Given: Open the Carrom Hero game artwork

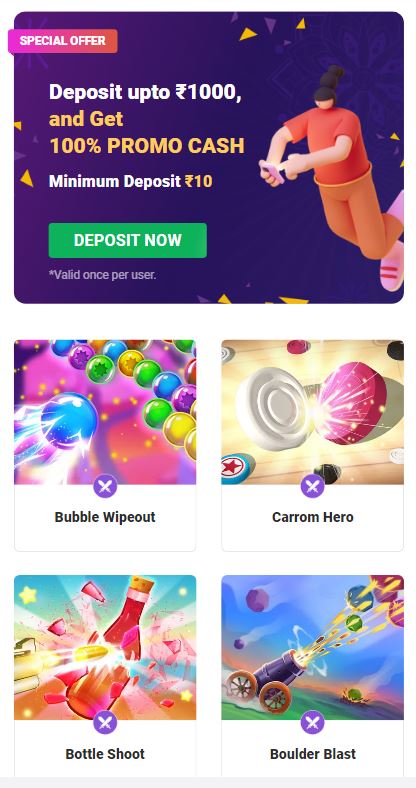Looking at the screenshot, I should pos(313,412).
